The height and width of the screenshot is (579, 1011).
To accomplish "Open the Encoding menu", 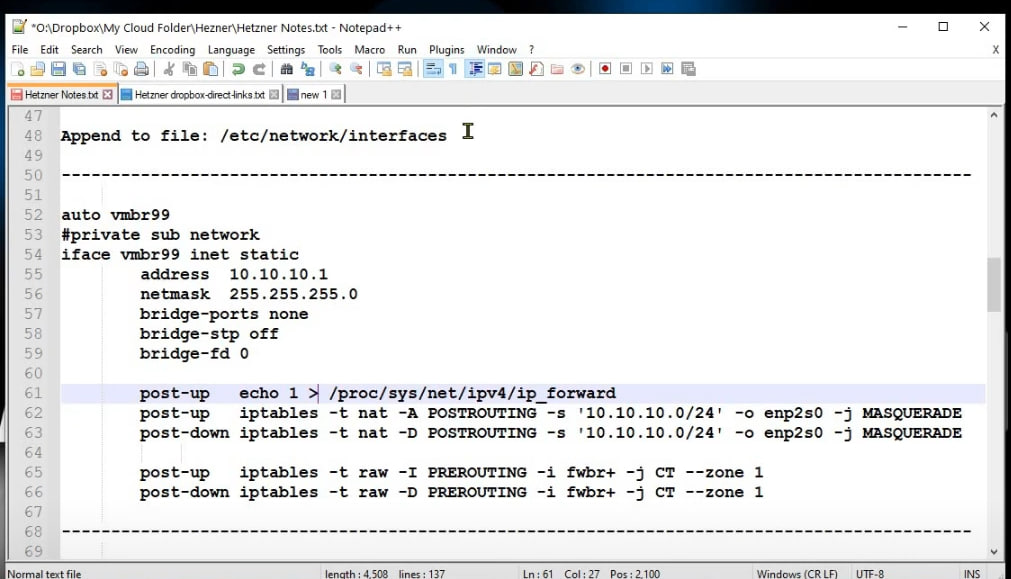I will tap(173, 50).
